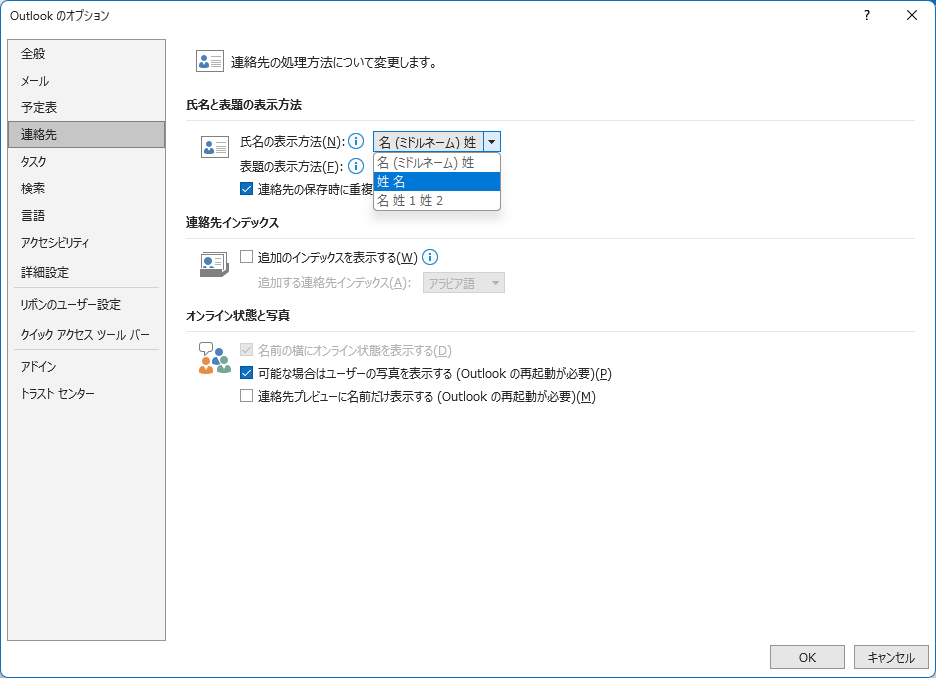Viewport: 936px width, 678px height.
Task: Open the アクセシビリティ category
Action: (x=87, y=242)
